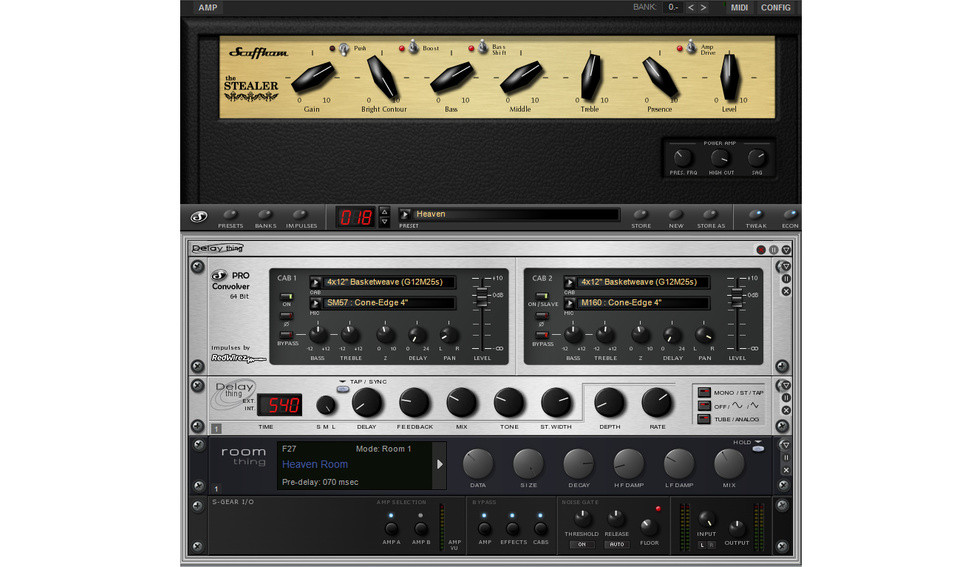Image resolution: width=980 pixels, height=567 pixels.
Task: Click the CAB 2 Level fader
Action: [737, 299]
